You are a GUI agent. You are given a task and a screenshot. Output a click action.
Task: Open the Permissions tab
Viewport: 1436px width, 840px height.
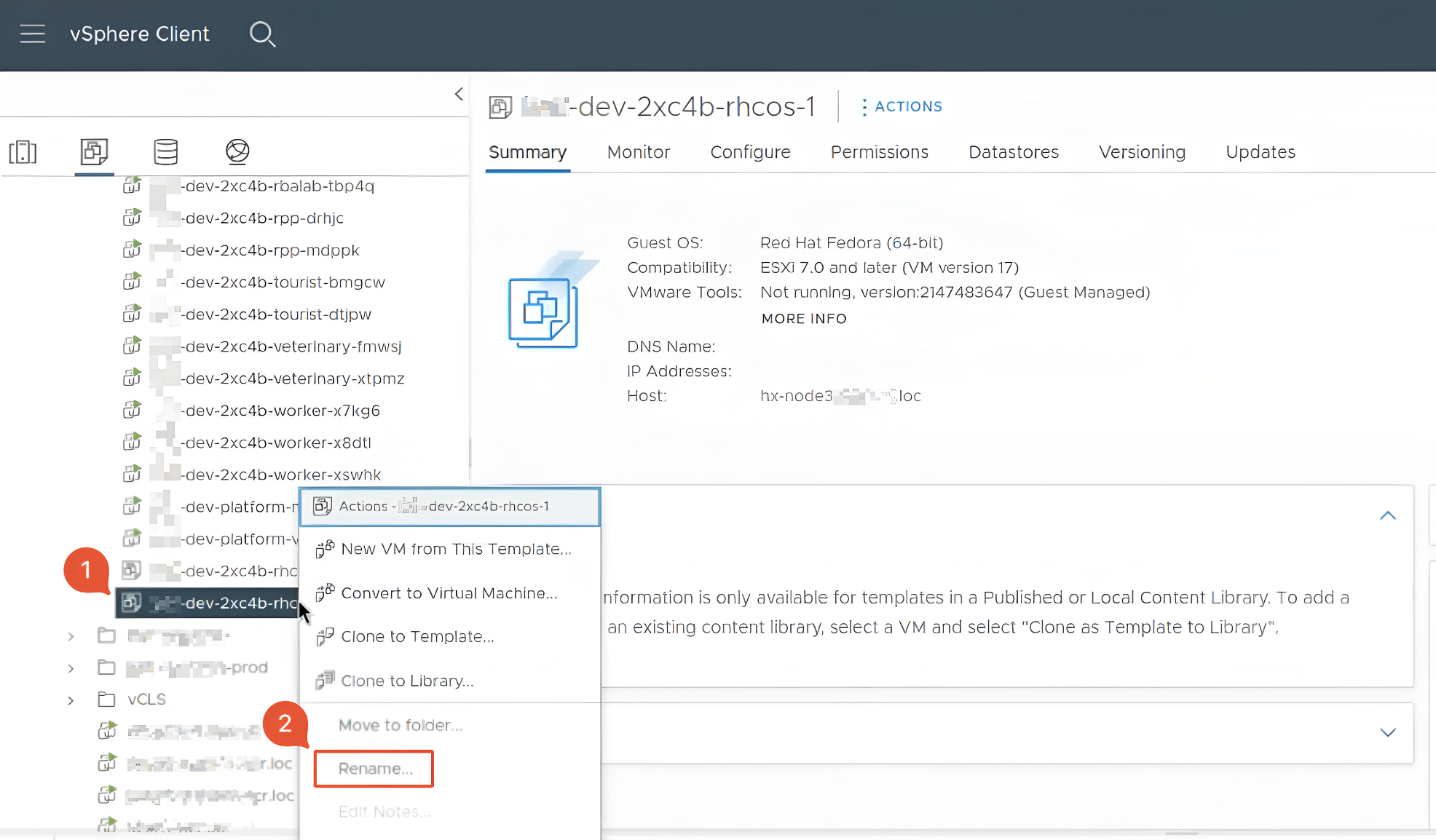click(880, 152)
